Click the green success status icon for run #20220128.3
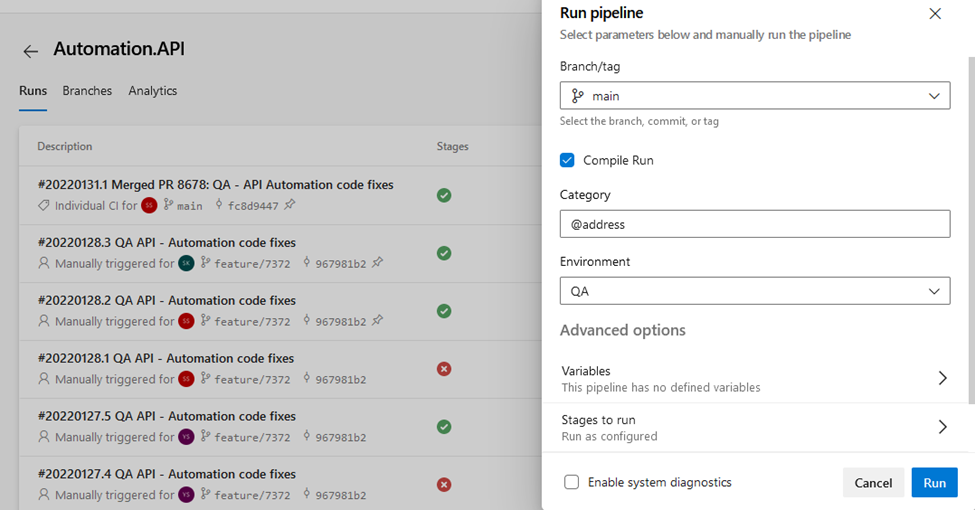The width and height of the screenshot is (975, 510). (444, 253)
